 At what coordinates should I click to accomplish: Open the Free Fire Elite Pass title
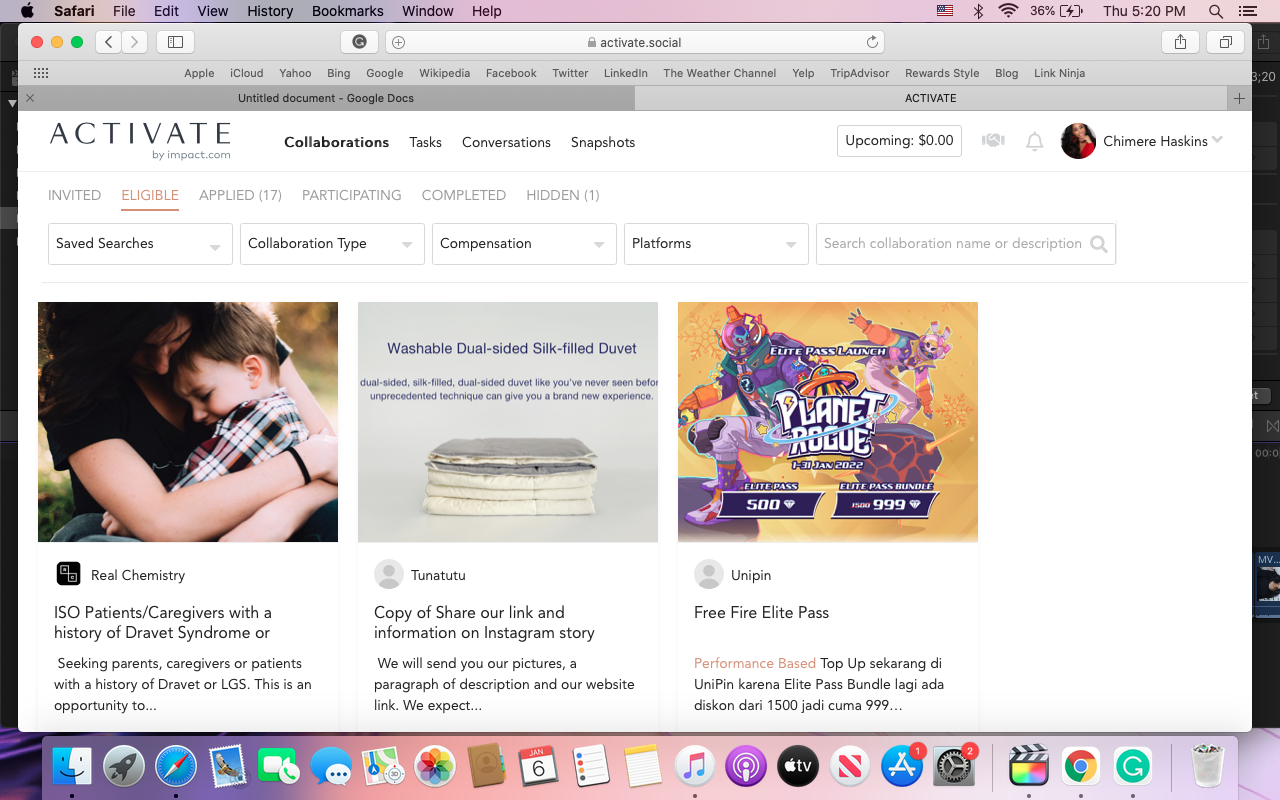click(x=761, y=612)
